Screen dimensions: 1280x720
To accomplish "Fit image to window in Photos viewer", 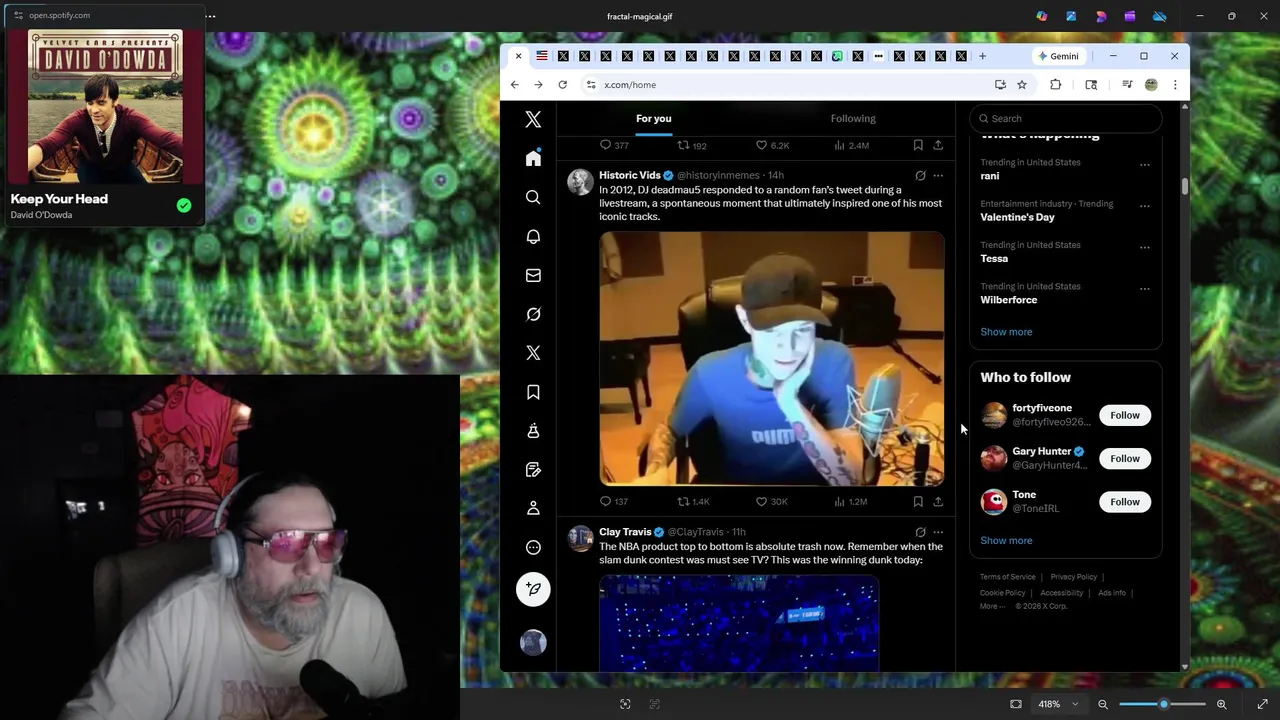I will [x=1016, y=704].
